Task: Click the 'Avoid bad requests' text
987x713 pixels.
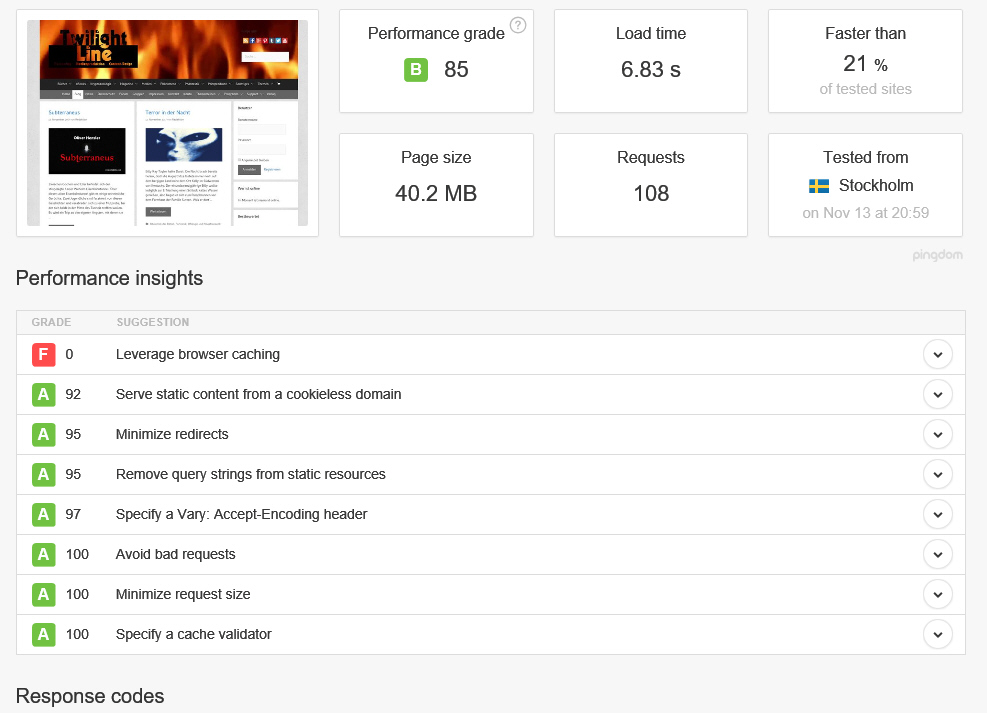Action: coord(176,554)
